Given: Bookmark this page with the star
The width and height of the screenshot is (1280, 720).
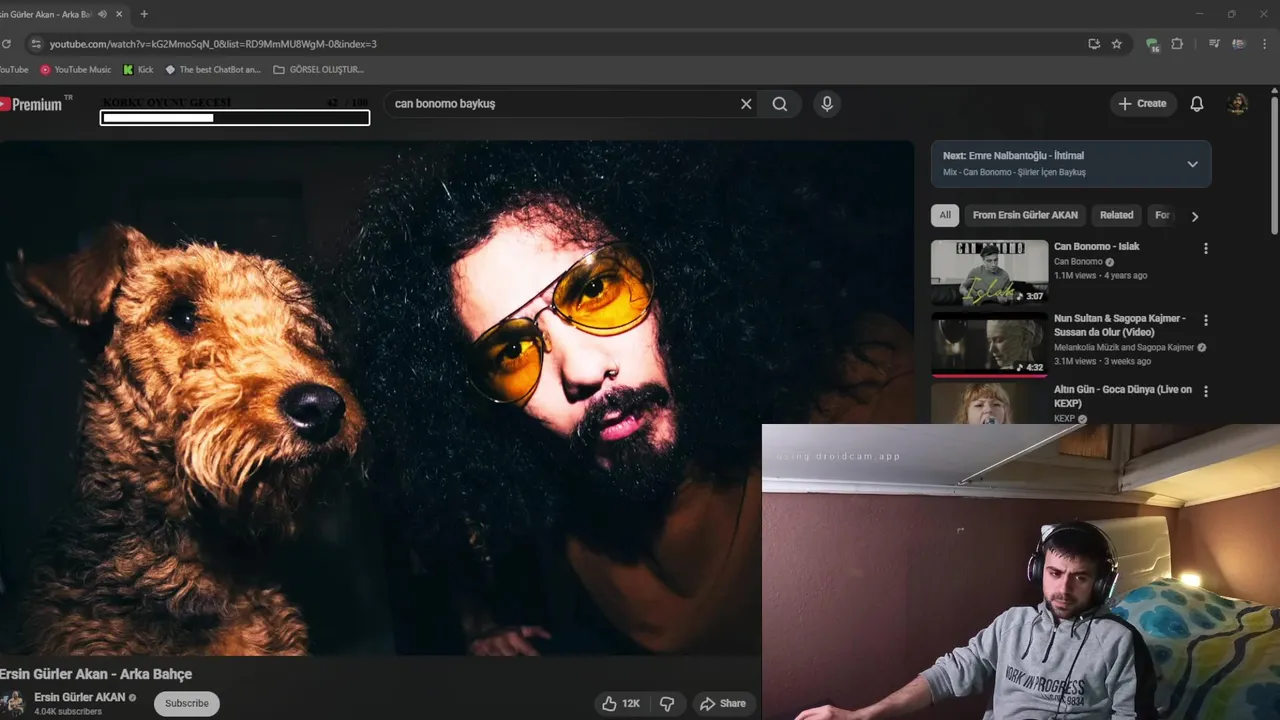Looking at the screenshot, I should pos(1117,44).
